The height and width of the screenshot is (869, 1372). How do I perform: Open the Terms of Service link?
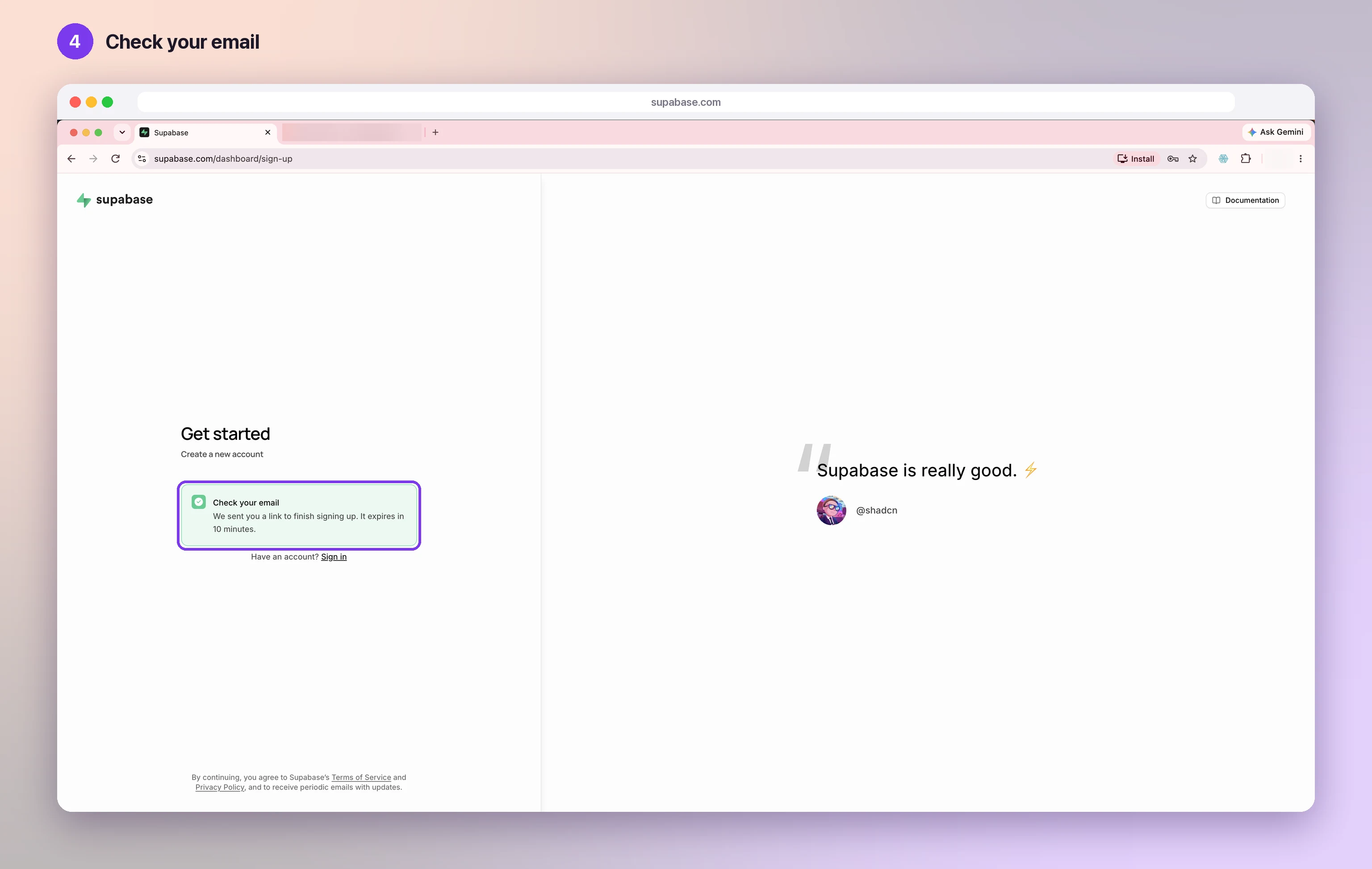[361, 777]
